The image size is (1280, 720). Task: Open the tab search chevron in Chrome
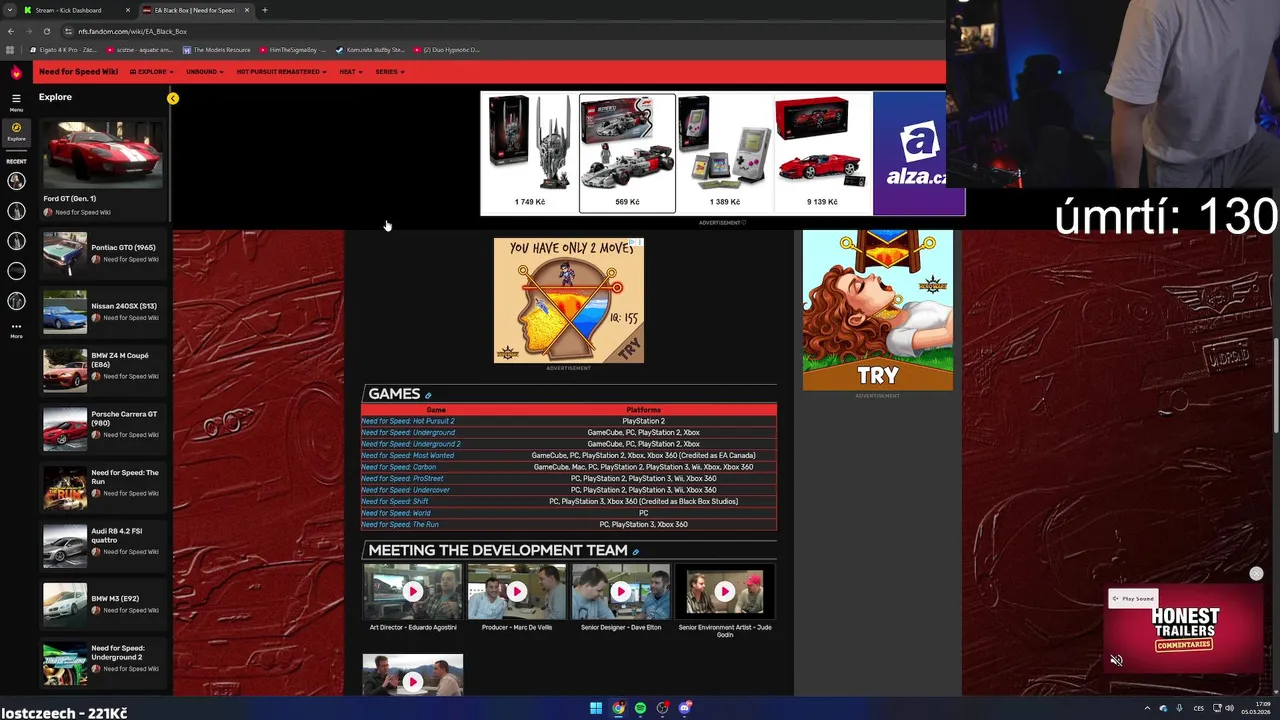(10, 10)
